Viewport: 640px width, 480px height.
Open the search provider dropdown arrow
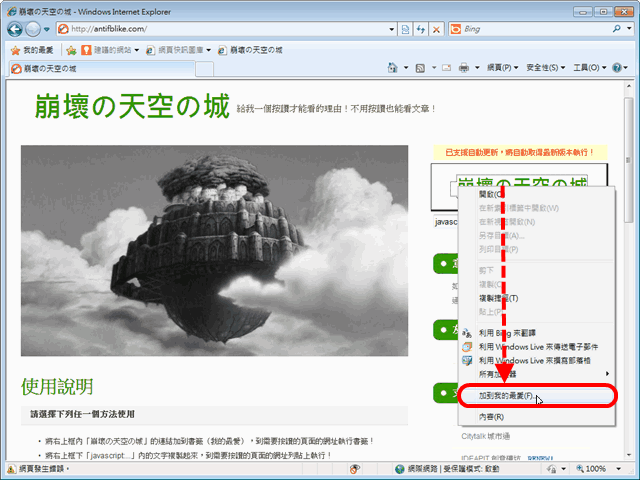coord(629,29)
